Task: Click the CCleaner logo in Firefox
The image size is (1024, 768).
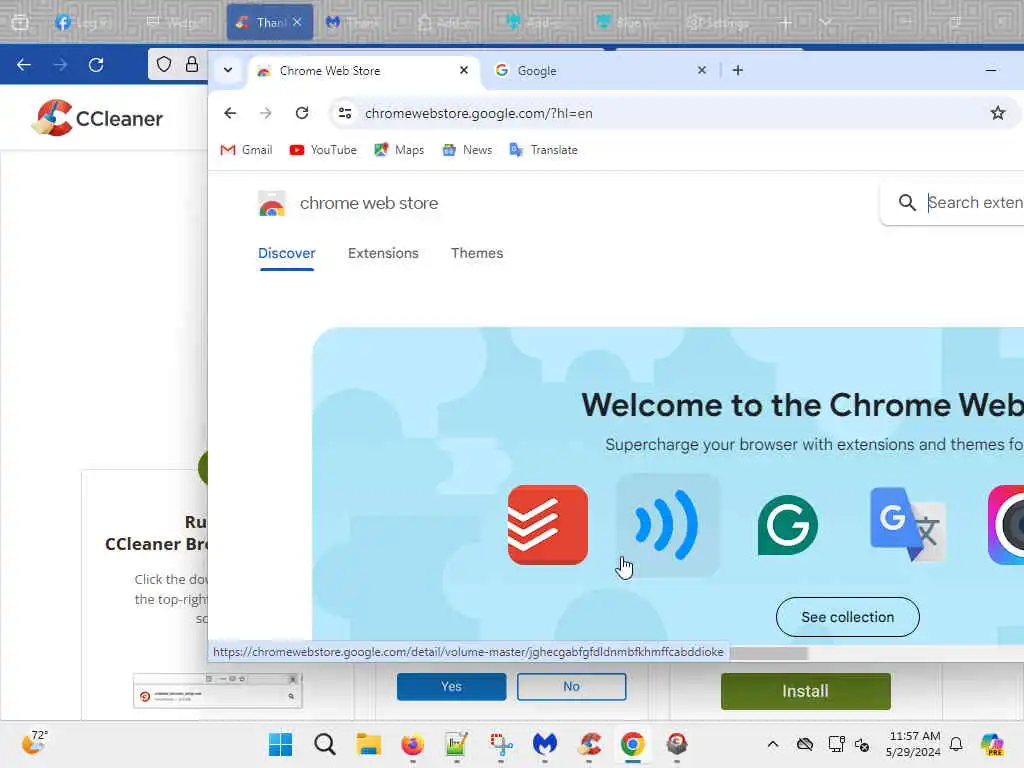Action: (x=97, y=118)
